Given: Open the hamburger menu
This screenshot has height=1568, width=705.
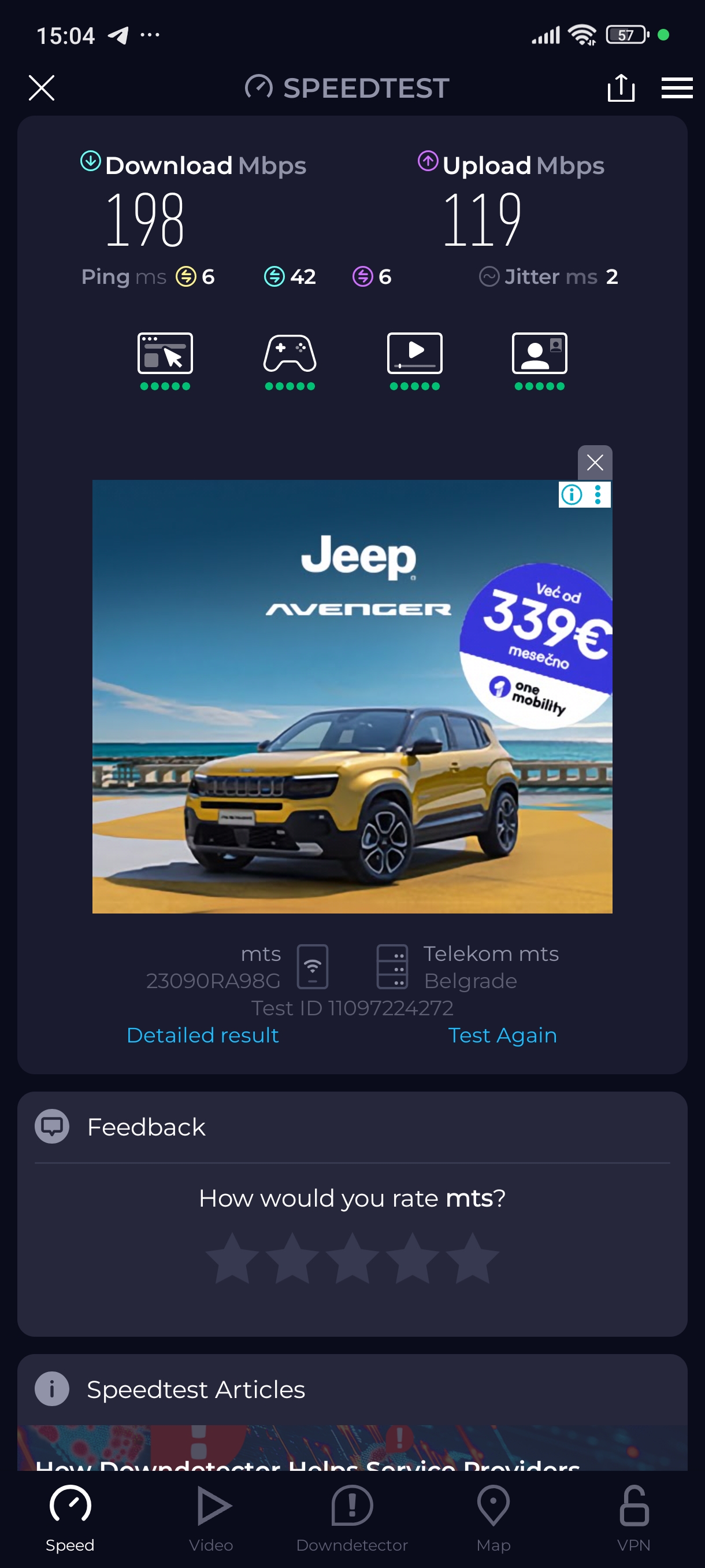Looking at the screenshot, I should point(677,88).
